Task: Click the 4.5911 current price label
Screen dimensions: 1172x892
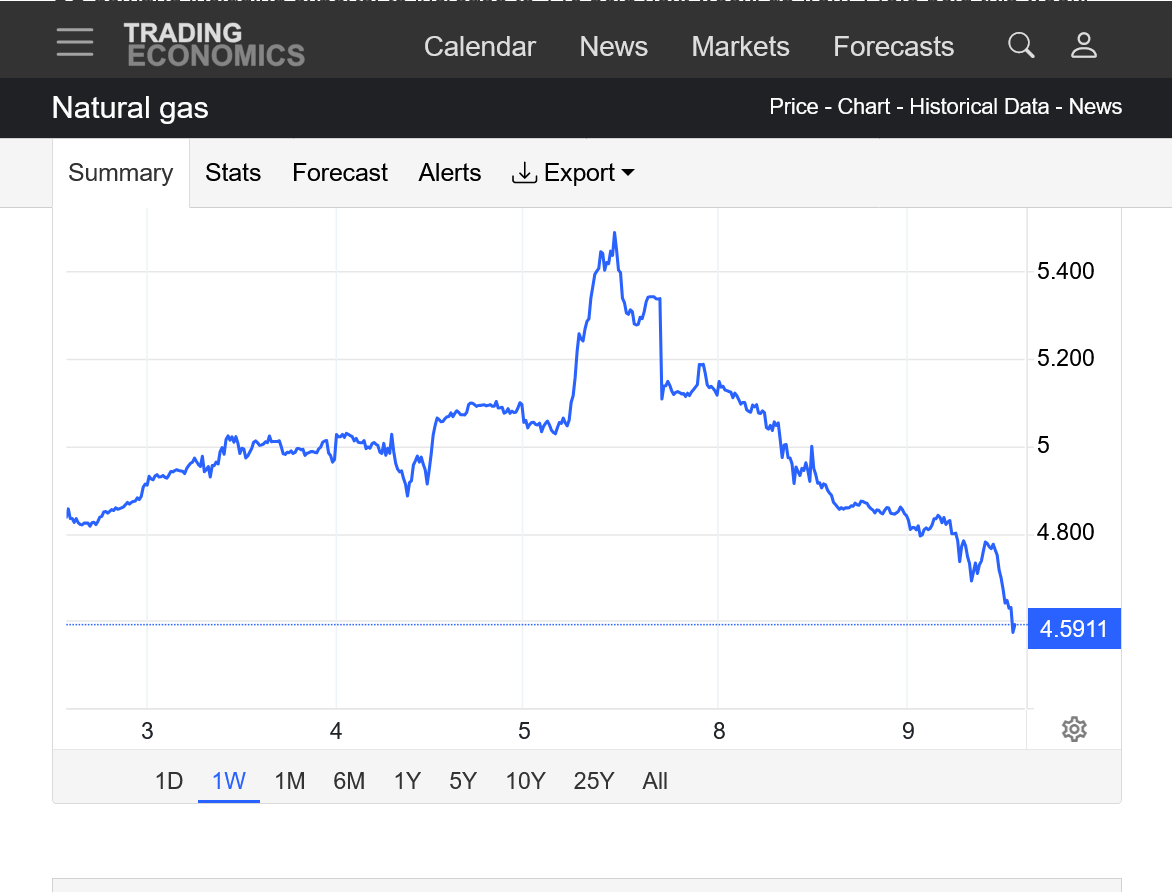Action: click(x=1074, y=629)
